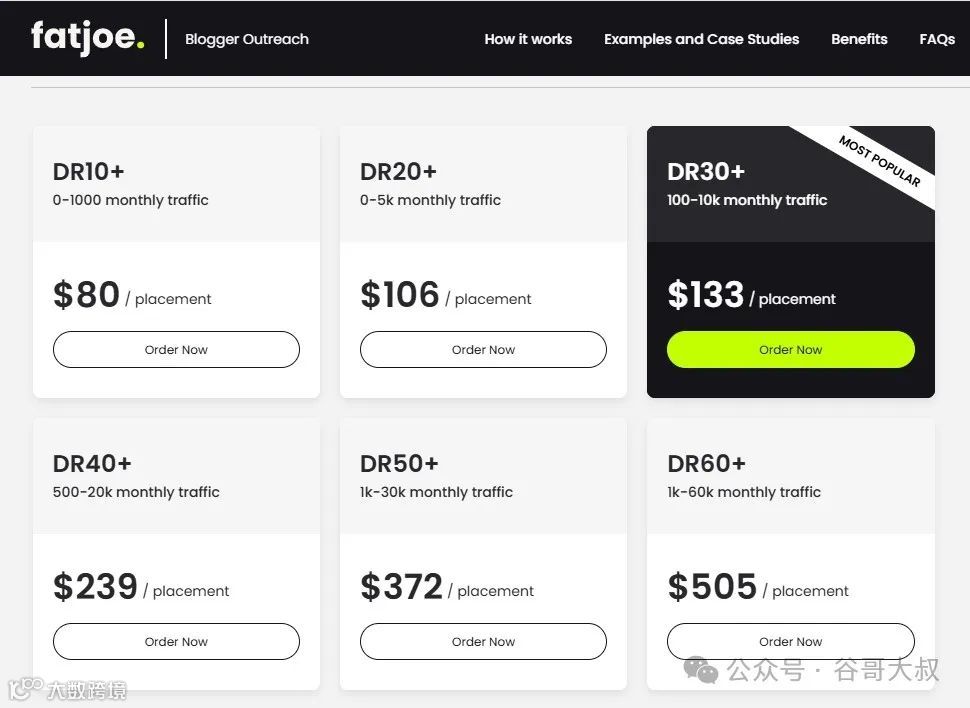
Task: Click the 1k-60k monthly traffic text
Action: [x=744, y=492]
